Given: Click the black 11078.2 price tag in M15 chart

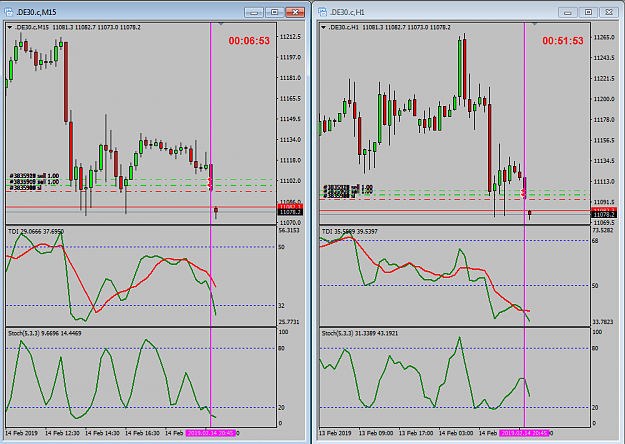Looking at the screenshot, I should coord(290,212).
